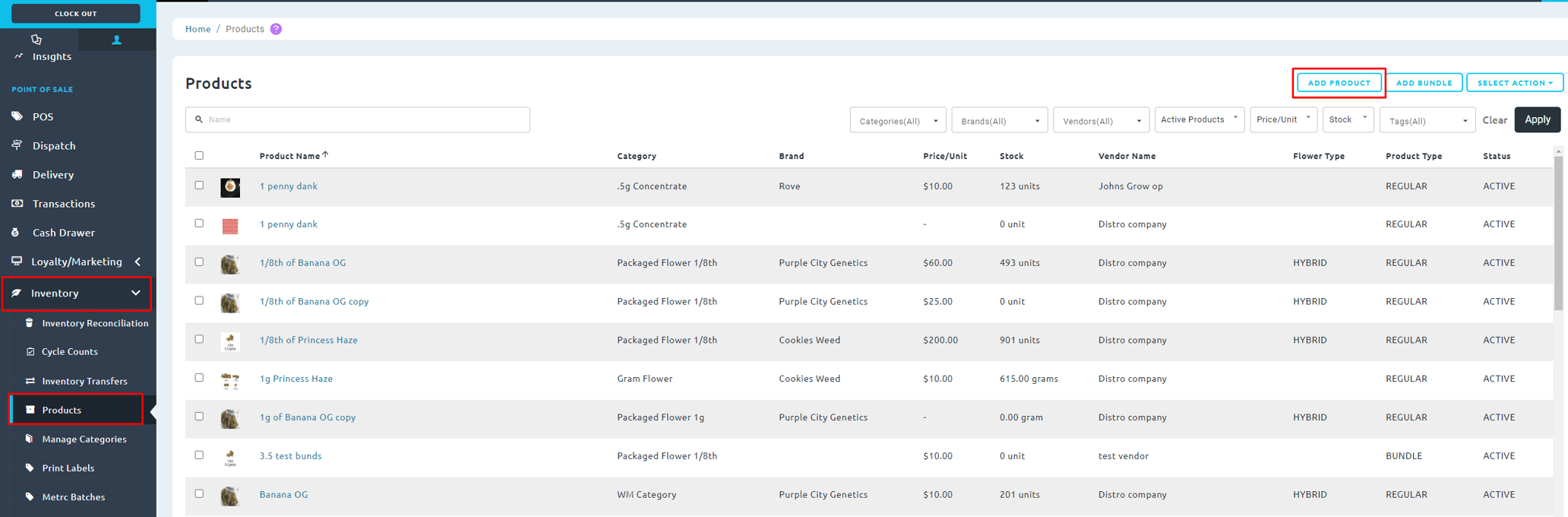Click the Transactions money icon
The height and width of the screenshot is (517, 1568).
click(x=17, y=203)
